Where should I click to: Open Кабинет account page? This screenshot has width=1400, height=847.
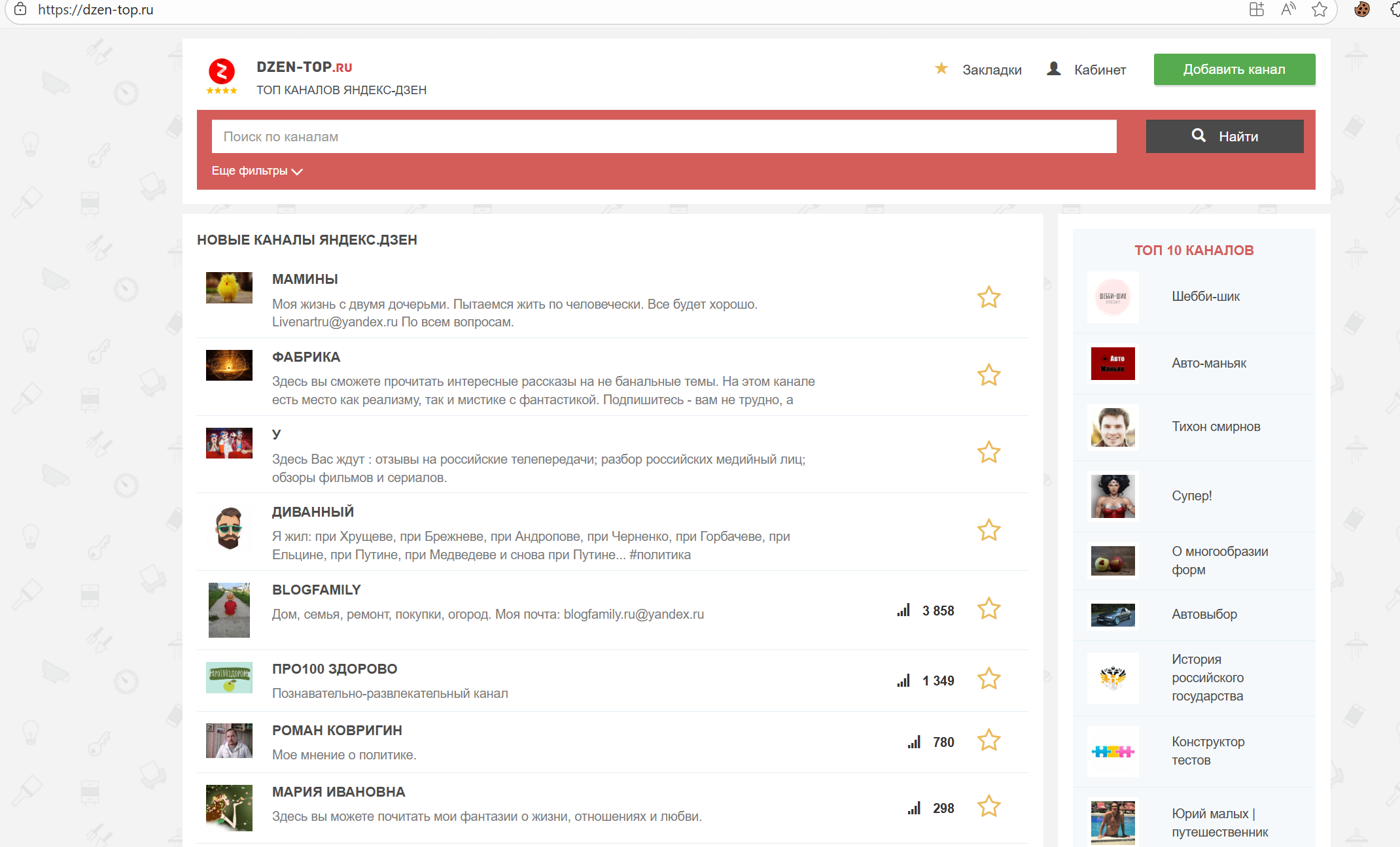(1100, 69)
